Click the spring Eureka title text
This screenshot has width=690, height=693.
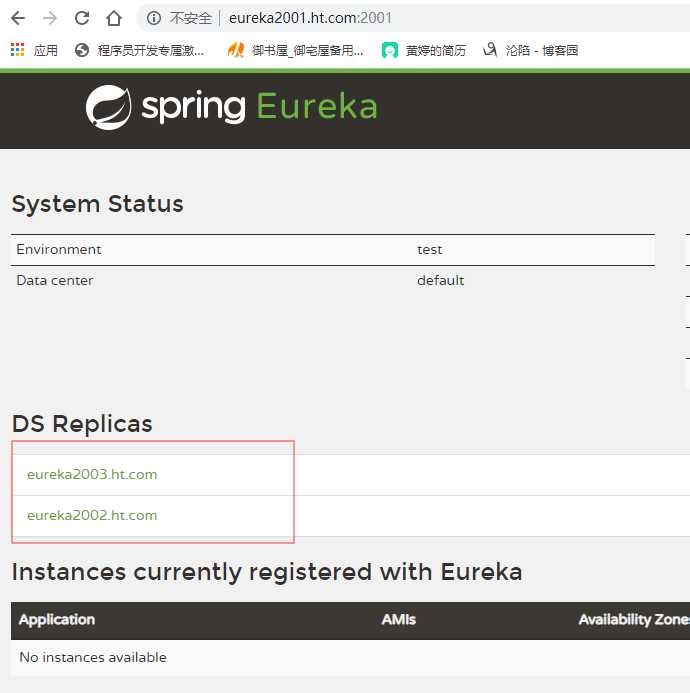coord(259,107)
